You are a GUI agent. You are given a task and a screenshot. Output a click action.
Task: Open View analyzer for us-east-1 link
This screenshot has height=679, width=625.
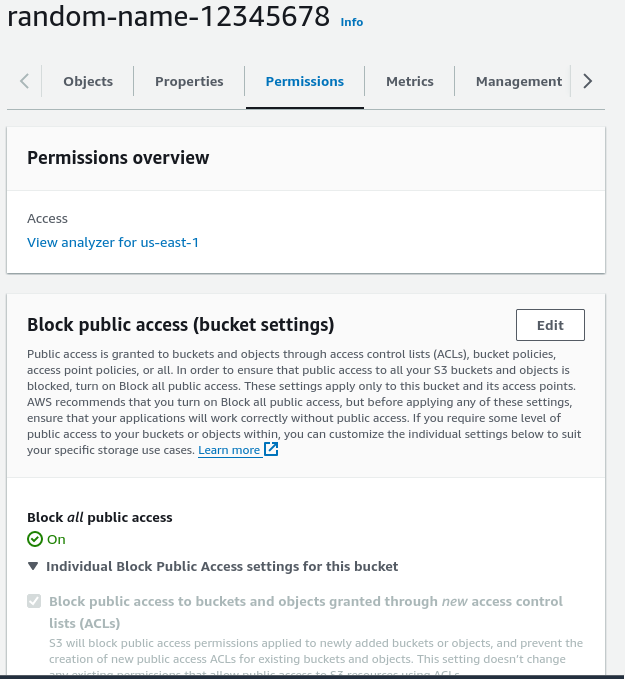tap(113, 242)
